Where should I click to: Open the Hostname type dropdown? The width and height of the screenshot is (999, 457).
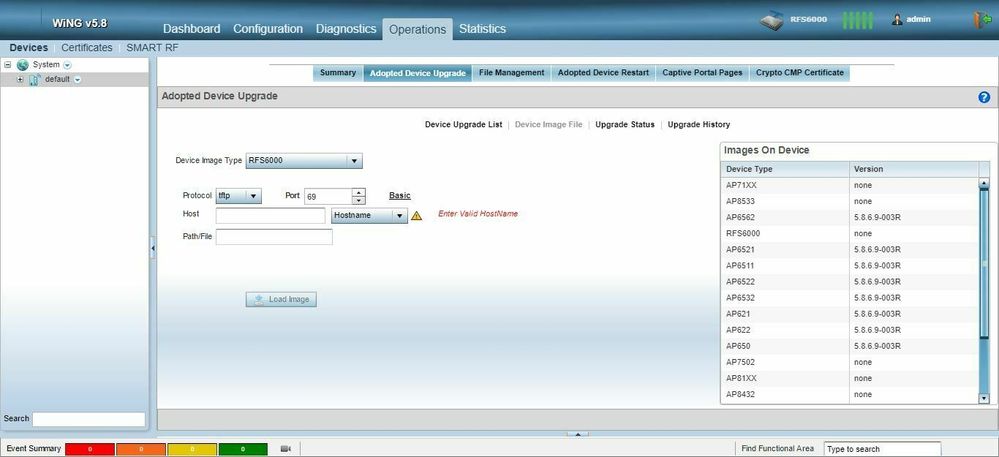pyautogui.click(x=399, y=215)
